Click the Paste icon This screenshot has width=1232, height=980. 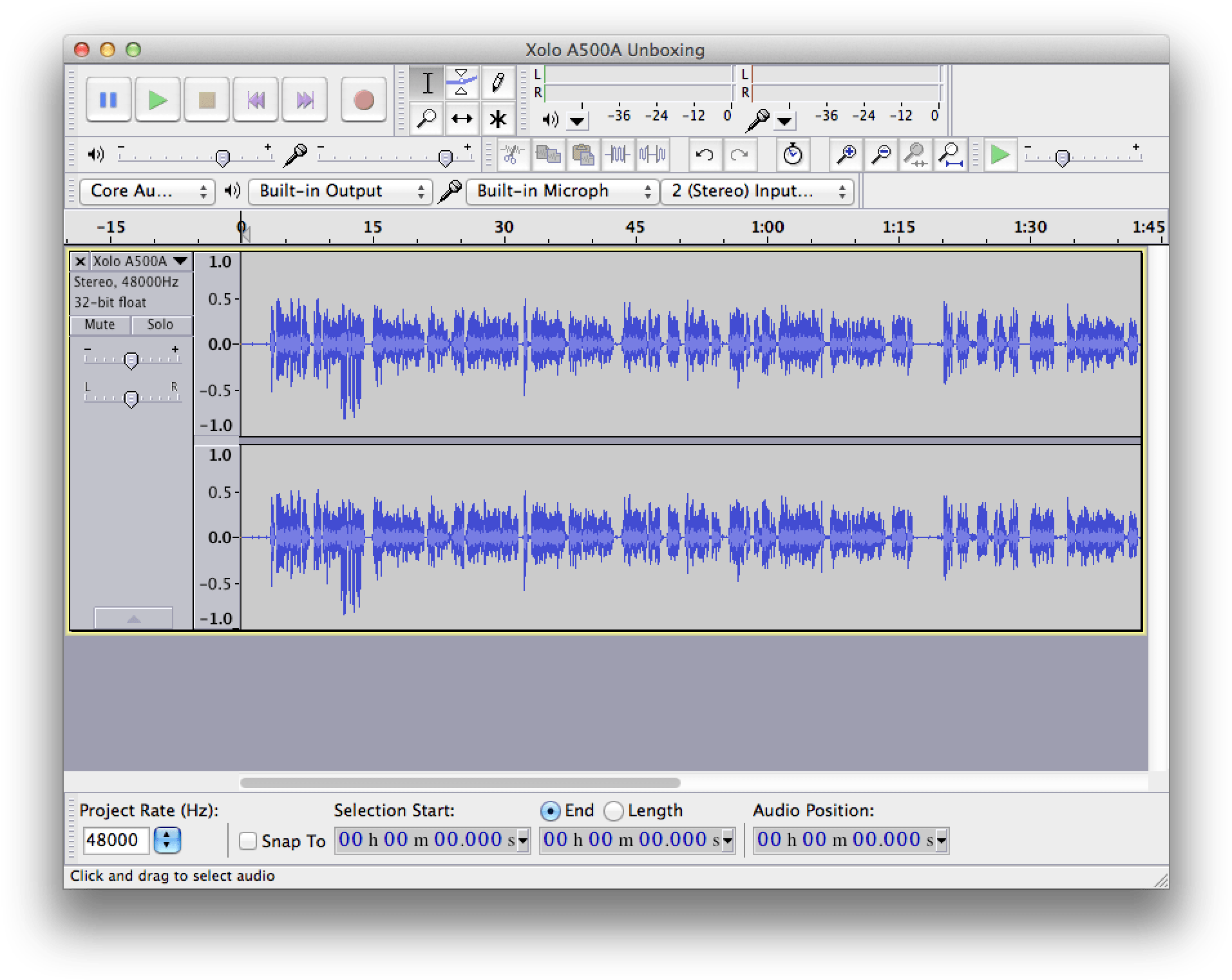tap(583, 155)
